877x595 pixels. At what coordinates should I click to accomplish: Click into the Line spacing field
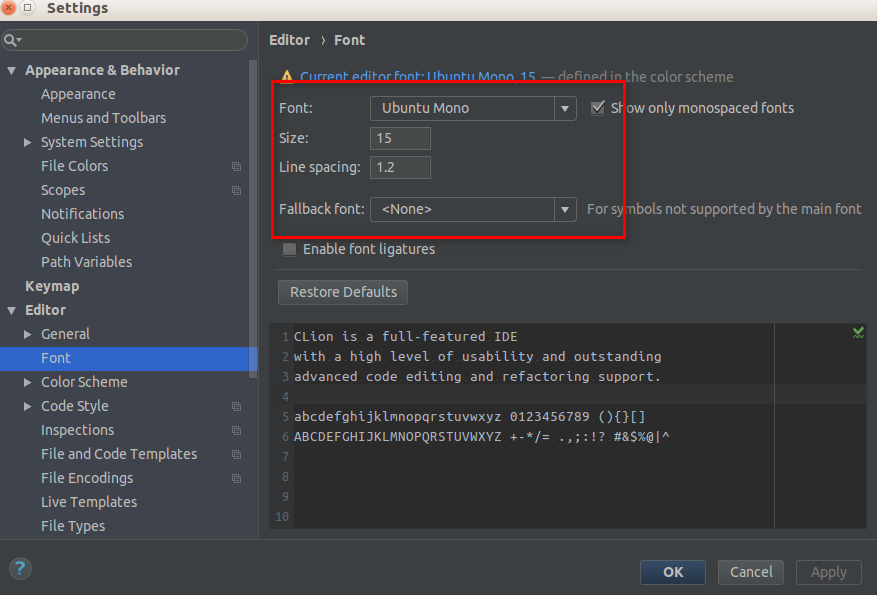click(x=400, y=167)
